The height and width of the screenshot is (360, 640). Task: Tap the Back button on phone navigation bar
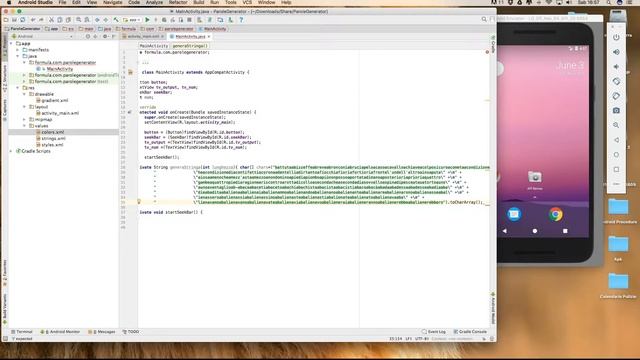[504, 231]
